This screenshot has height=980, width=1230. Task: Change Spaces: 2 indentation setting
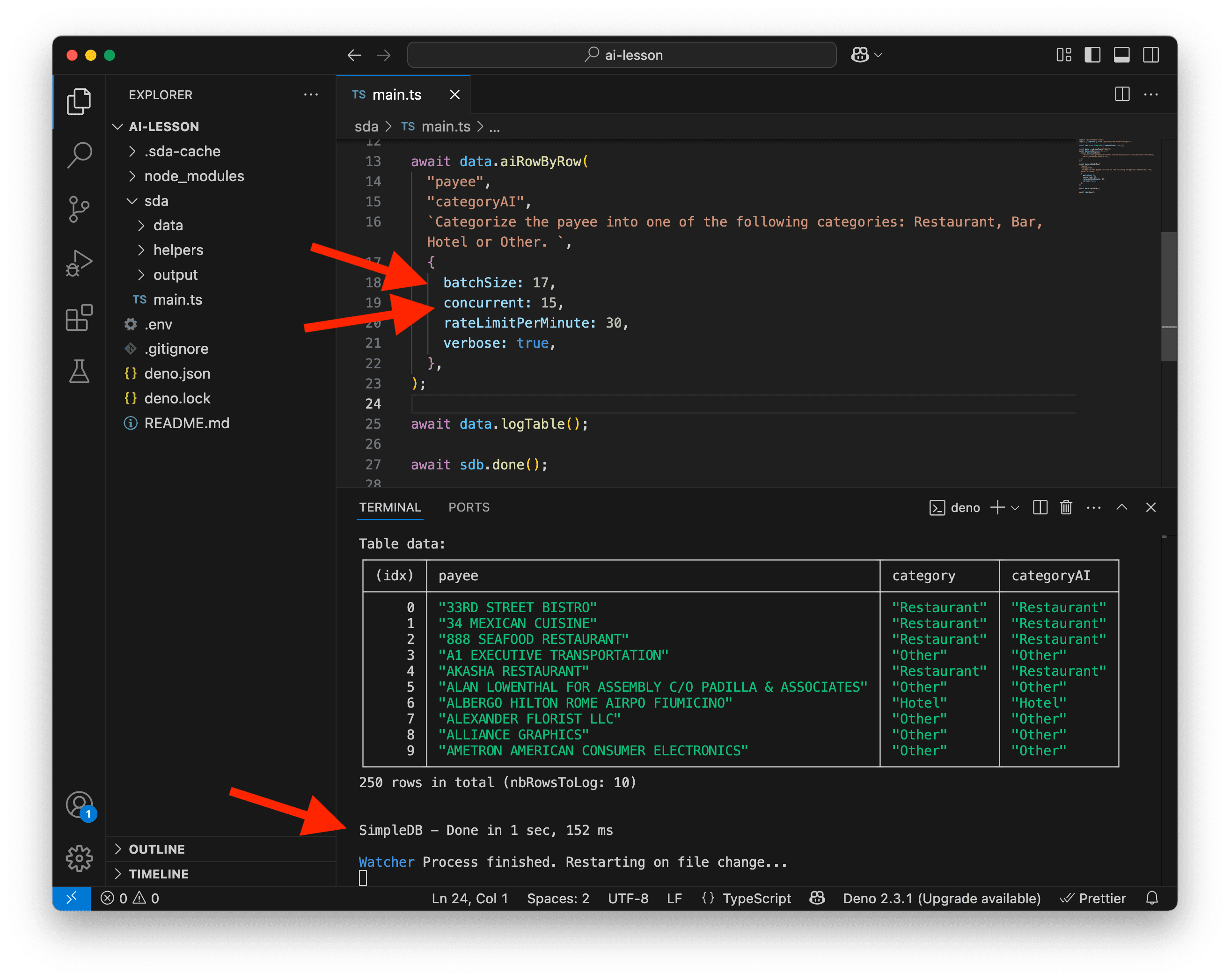click(x=557, y=898)
